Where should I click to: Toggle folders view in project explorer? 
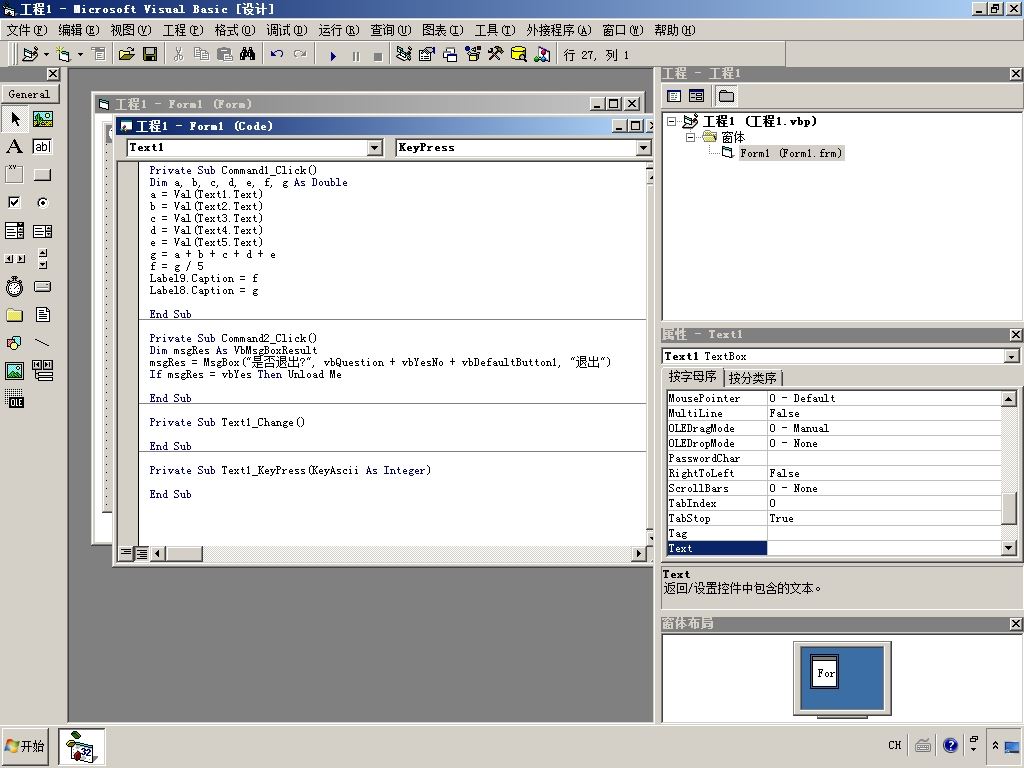[x=726, y=96]
